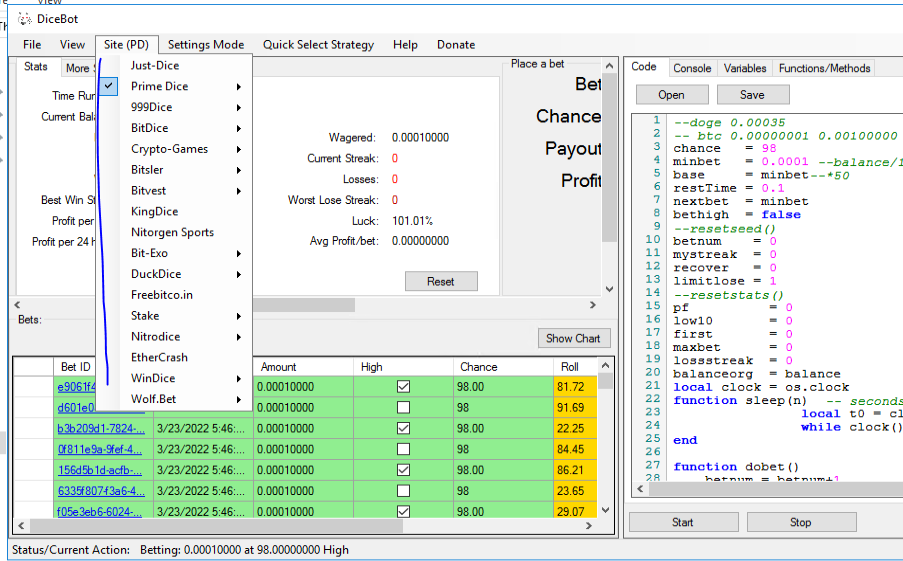Toggle High checkbox for roll 81.72
Image resolution: width=903 pixels, height=561 pixels.
(x=403, y=386)
